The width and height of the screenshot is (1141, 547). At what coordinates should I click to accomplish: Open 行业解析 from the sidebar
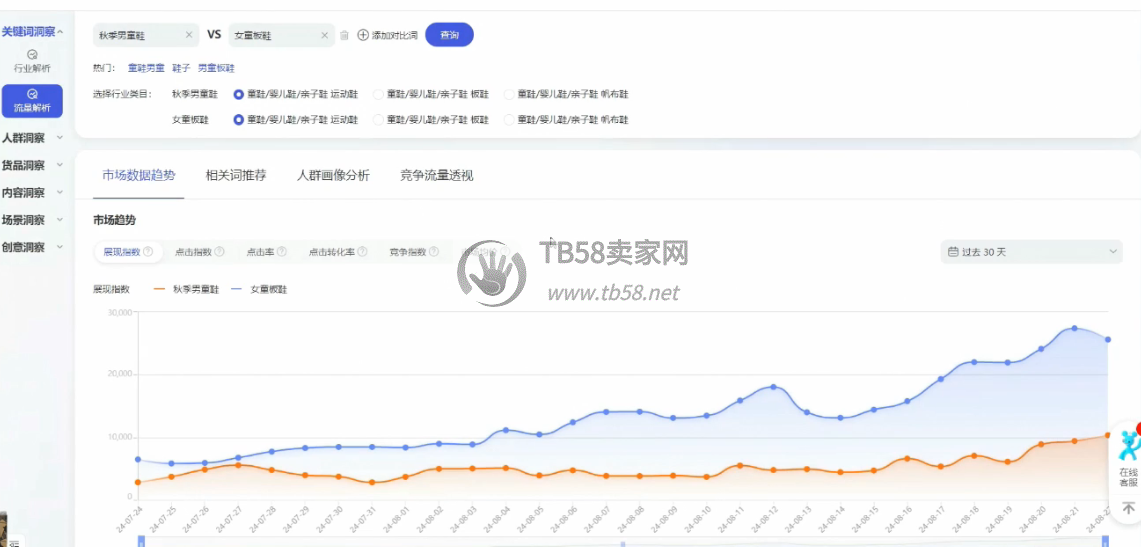coord(32,61)
